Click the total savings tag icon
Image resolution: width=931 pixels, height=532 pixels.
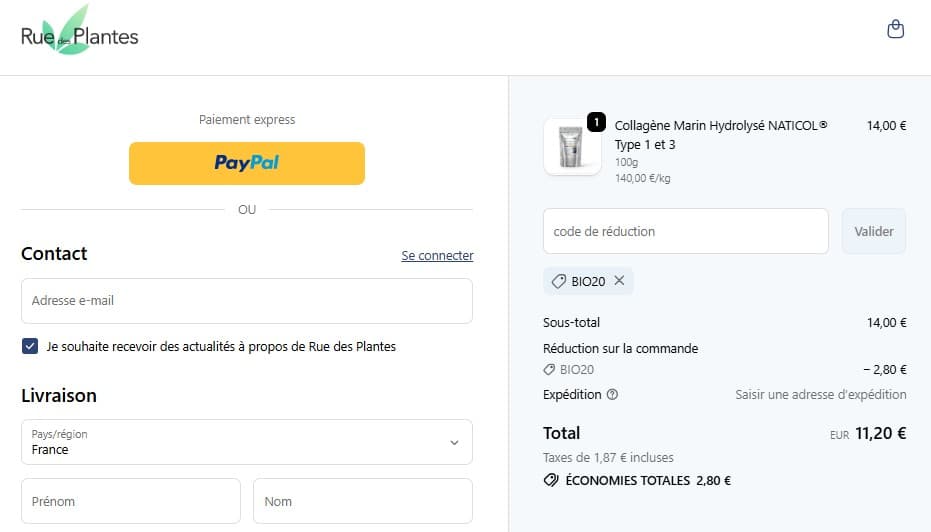coord(550,480)
